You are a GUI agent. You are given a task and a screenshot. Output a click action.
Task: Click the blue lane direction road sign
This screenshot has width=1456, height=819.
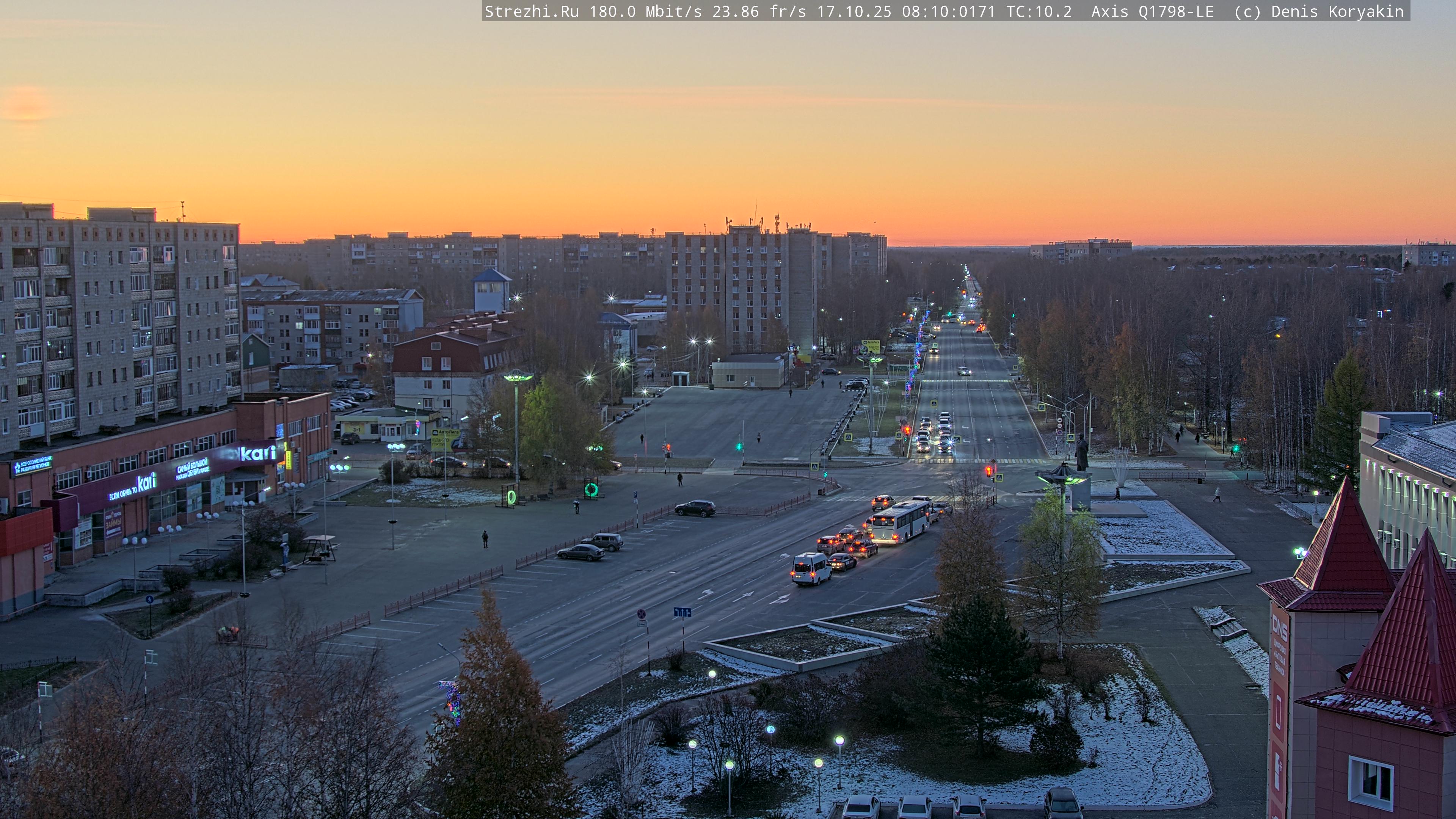coord(682,612)
